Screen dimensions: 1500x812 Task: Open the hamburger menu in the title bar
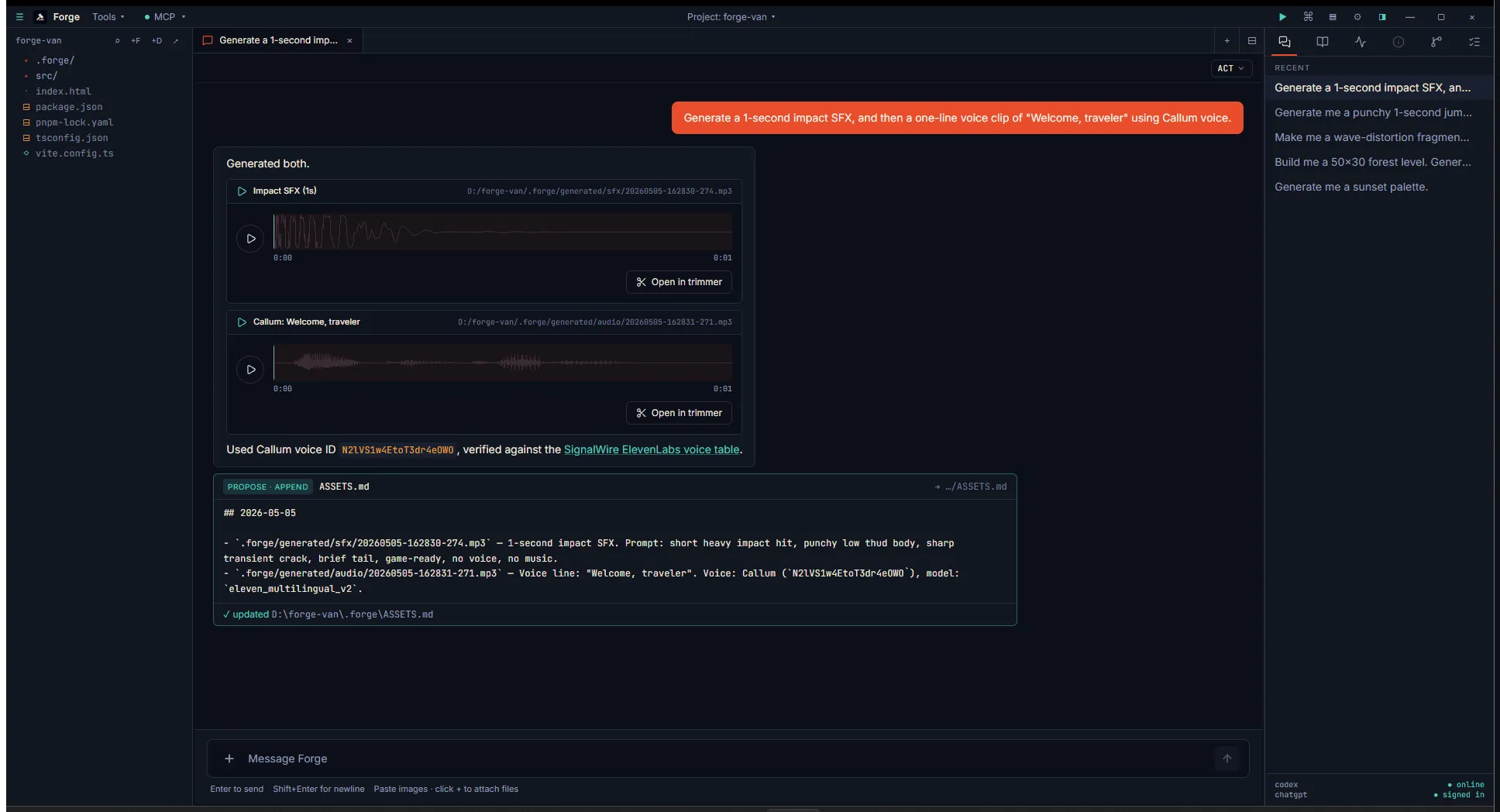click(x=19, y=17)
